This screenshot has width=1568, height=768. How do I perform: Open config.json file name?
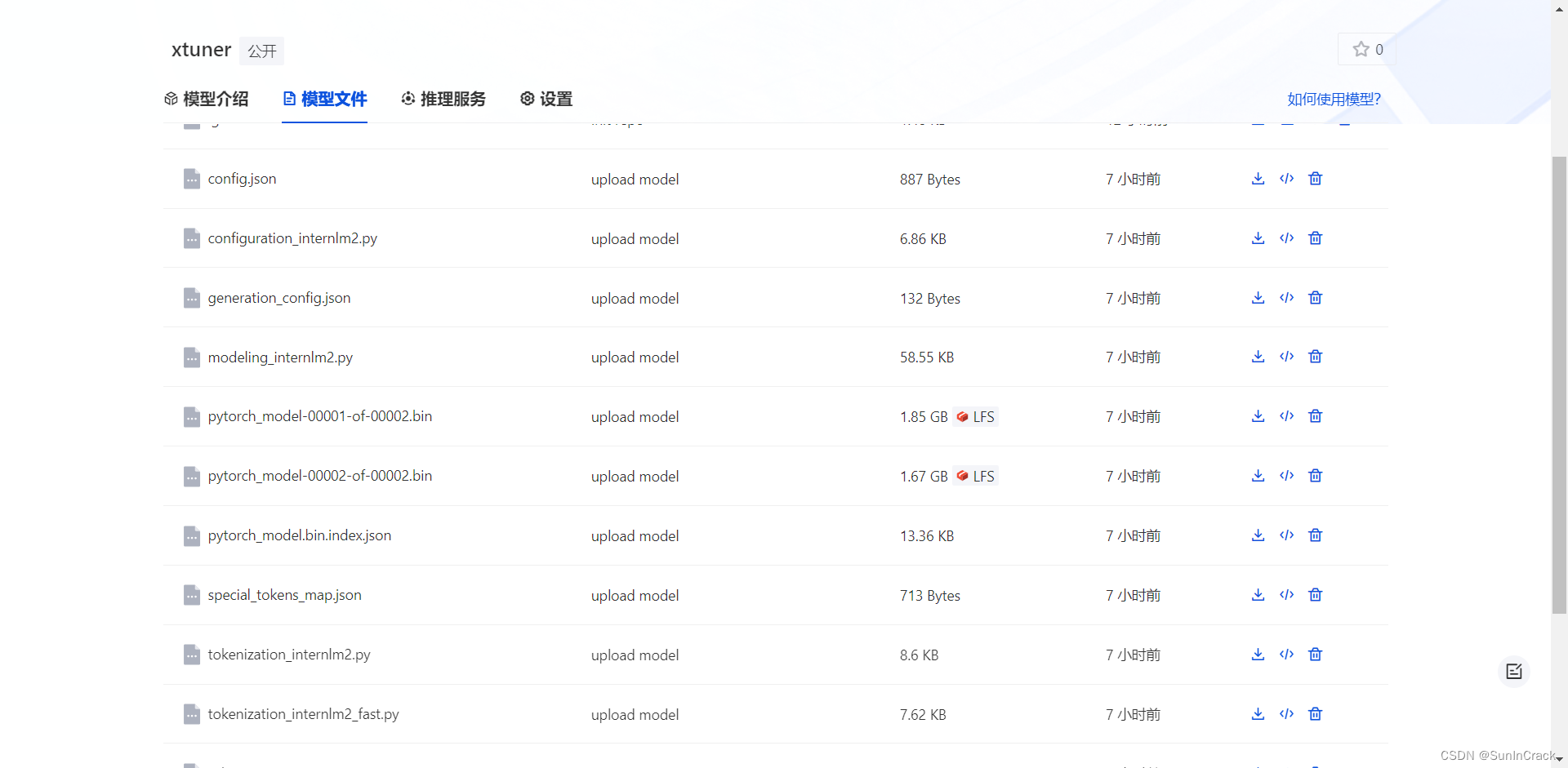pyautogui.click(x=242, y=179)
